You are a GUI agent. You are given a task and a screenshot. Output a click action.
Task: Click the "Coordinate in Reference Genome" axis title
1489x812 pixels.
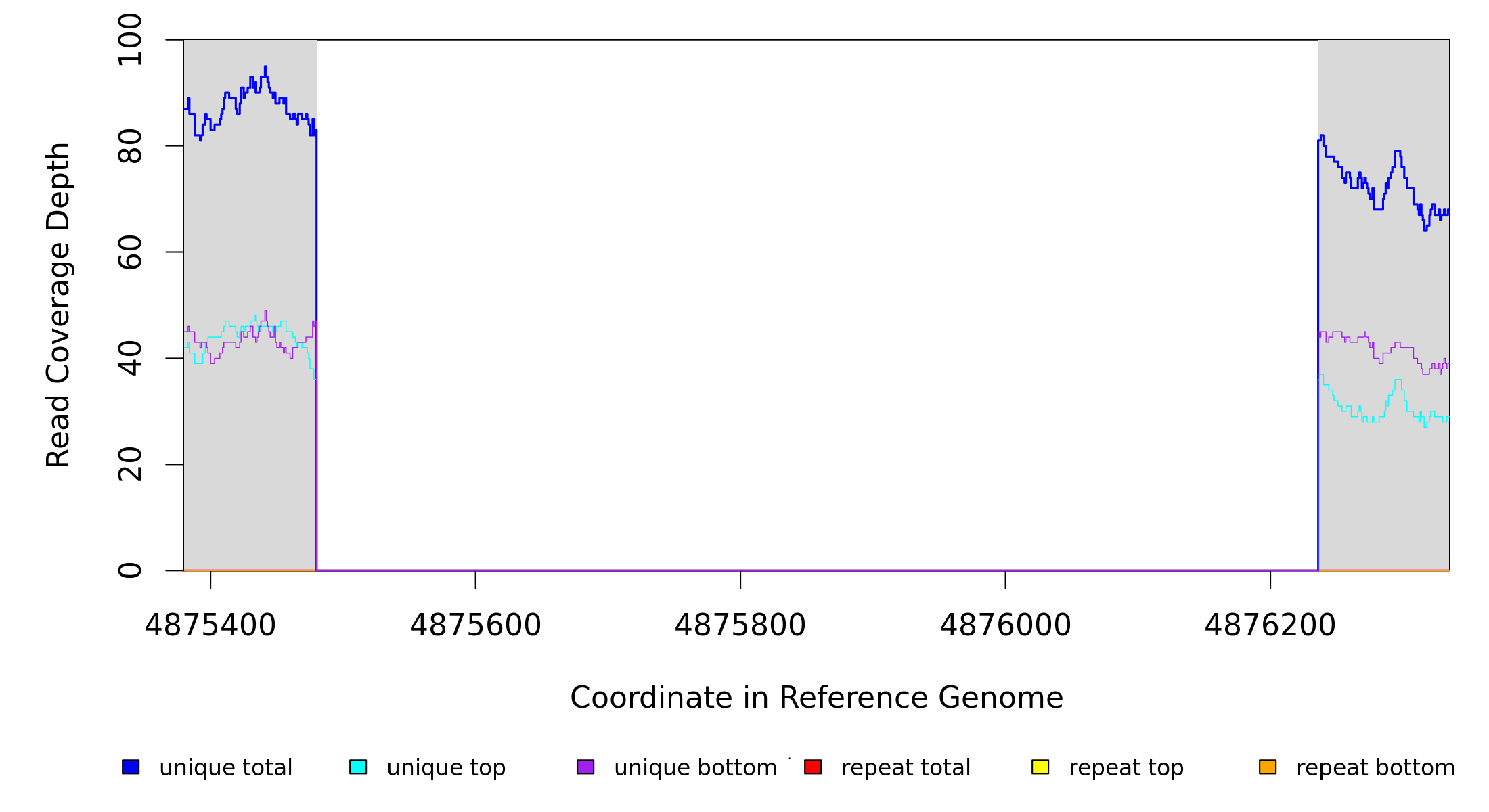point(816,698)
